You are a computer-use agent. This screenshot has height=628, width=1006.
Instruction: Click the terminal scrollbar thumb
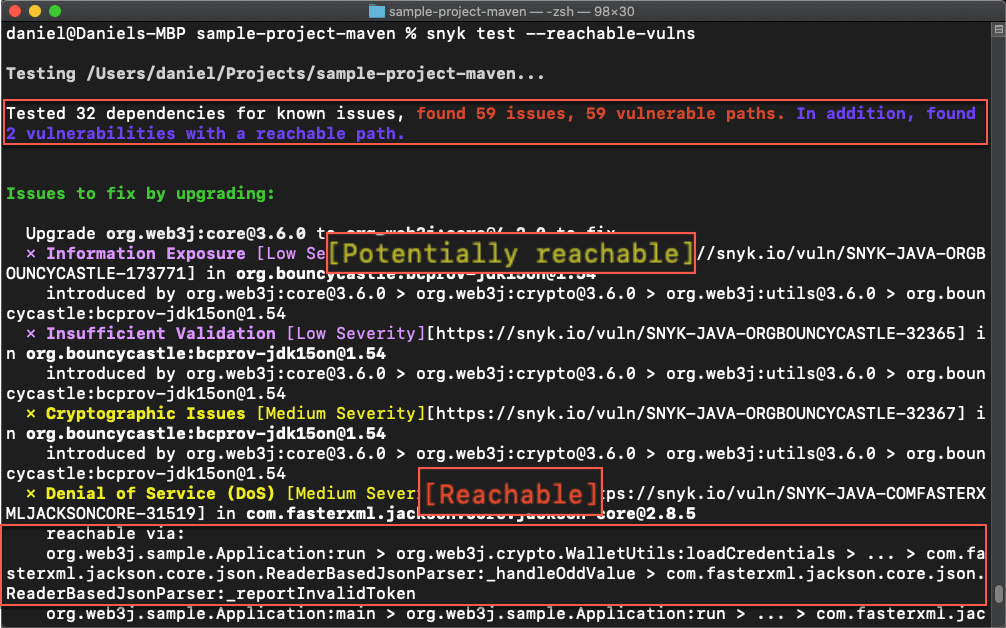coord(998,594)
